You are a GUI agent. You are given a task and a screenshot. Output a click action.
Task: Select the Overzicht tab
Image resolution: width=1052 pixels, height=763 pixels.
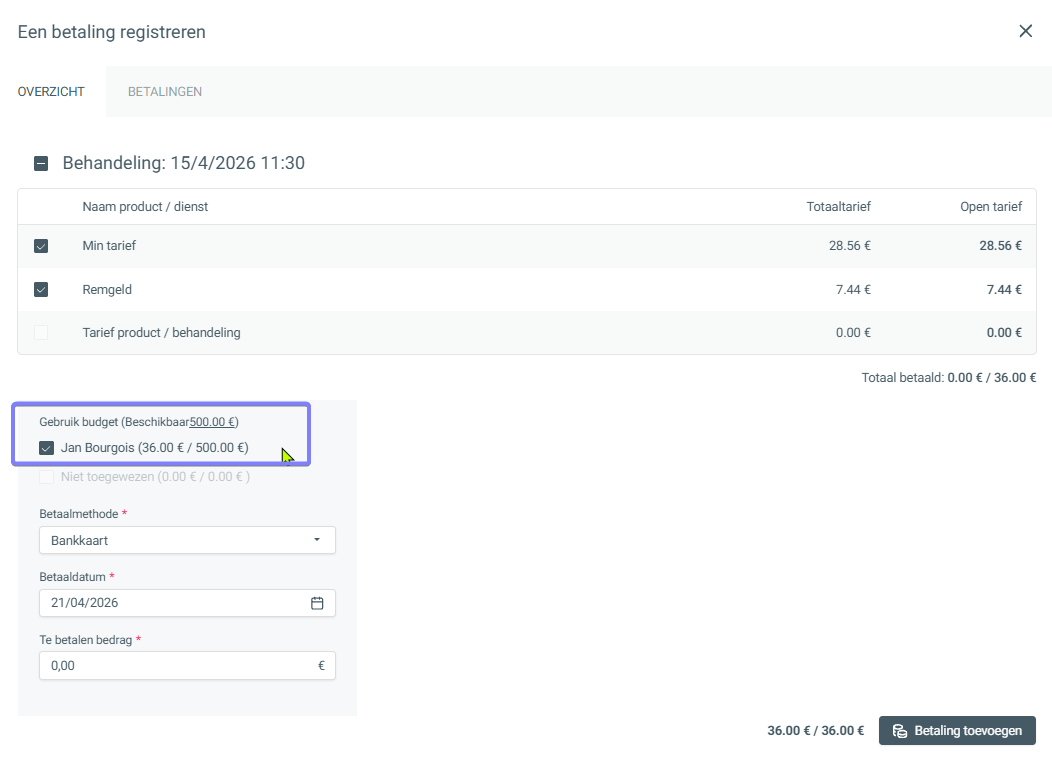[x=51, y=92]
